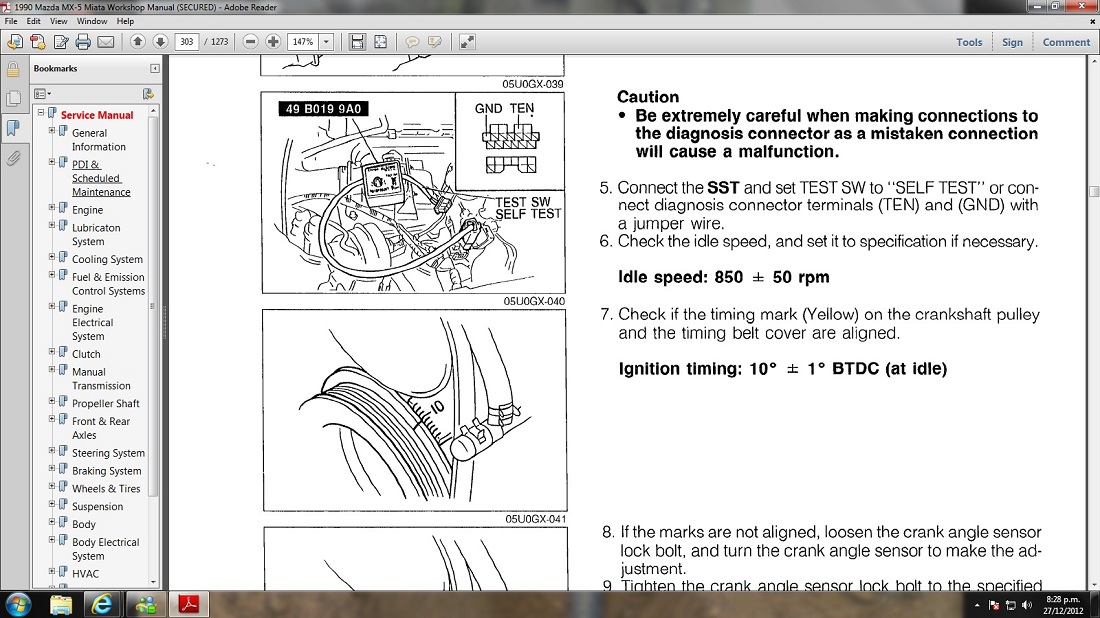The width and height of the screenshot is (1100, 618).
Task: Switch to read mode expand icon
Action: point(467,41)
